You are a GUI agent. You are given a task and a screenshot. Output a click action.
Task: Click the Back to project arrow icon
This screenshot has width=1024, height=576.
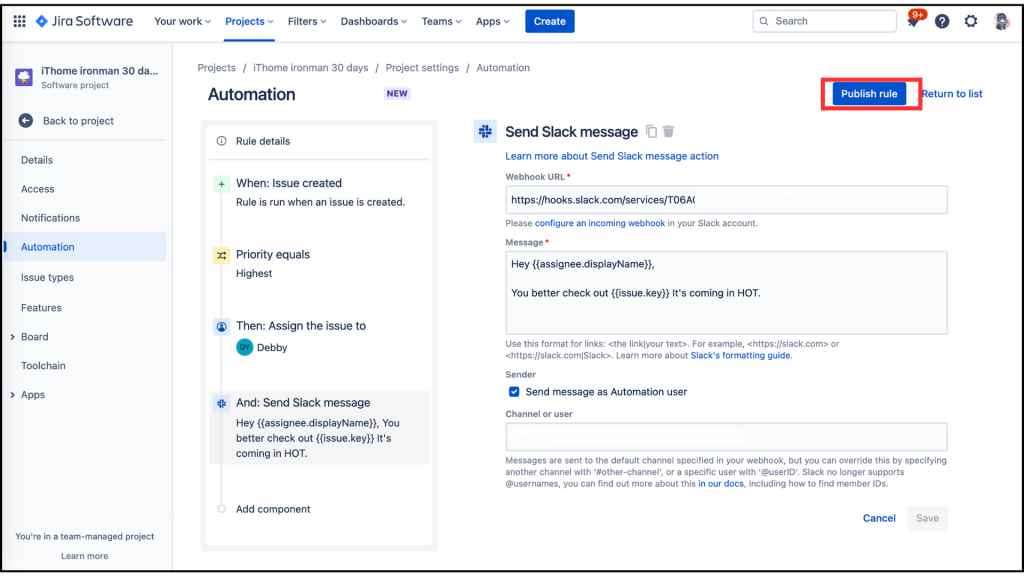pyautogui.click(x=25, y=121)
